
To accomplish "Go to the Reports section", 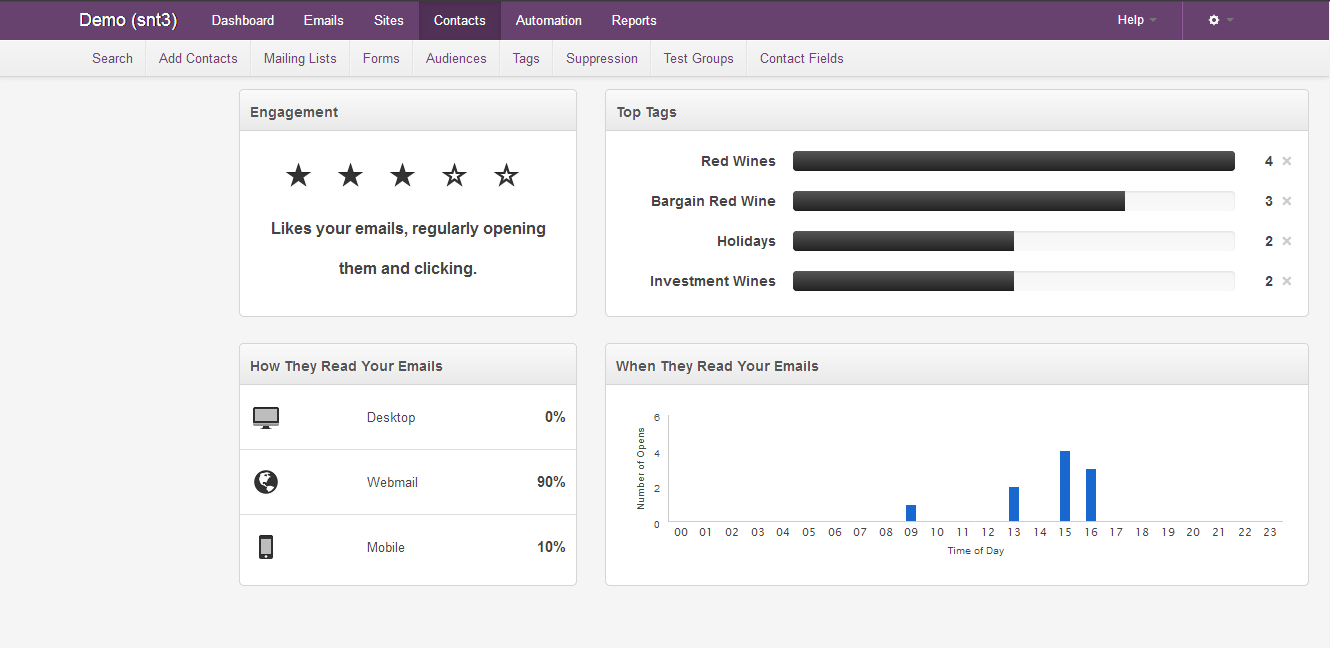I will point(634,20).
